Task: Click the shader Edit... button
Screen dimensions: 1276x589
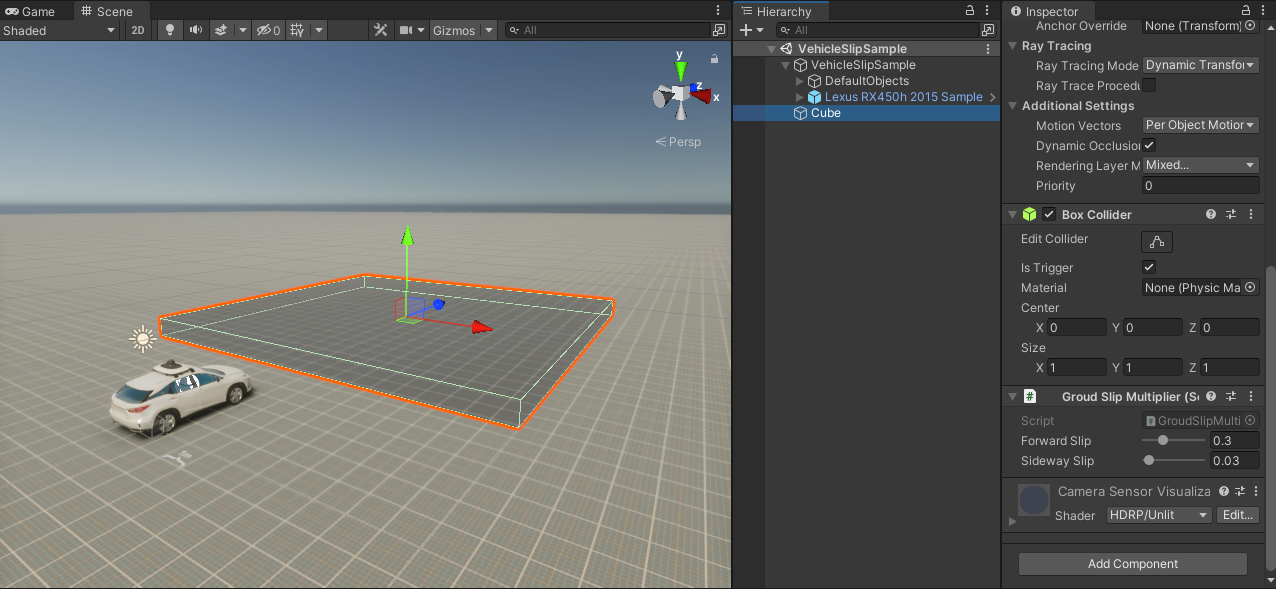Action: point(1238,515)
